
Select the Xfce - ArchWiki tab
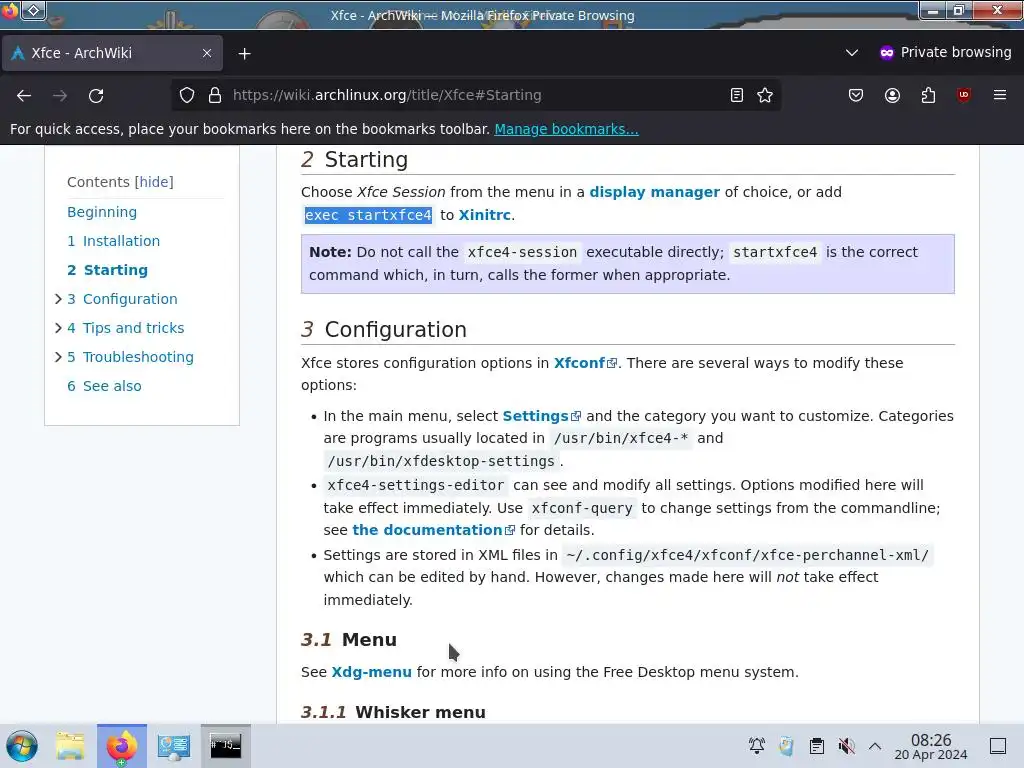tap(112, 53)
